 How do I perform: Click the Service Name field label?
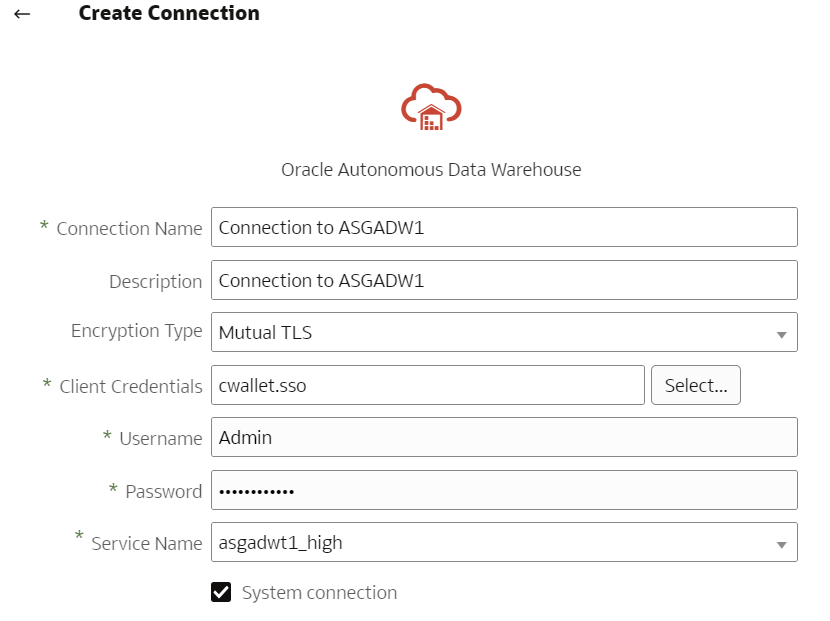point(146,544)
